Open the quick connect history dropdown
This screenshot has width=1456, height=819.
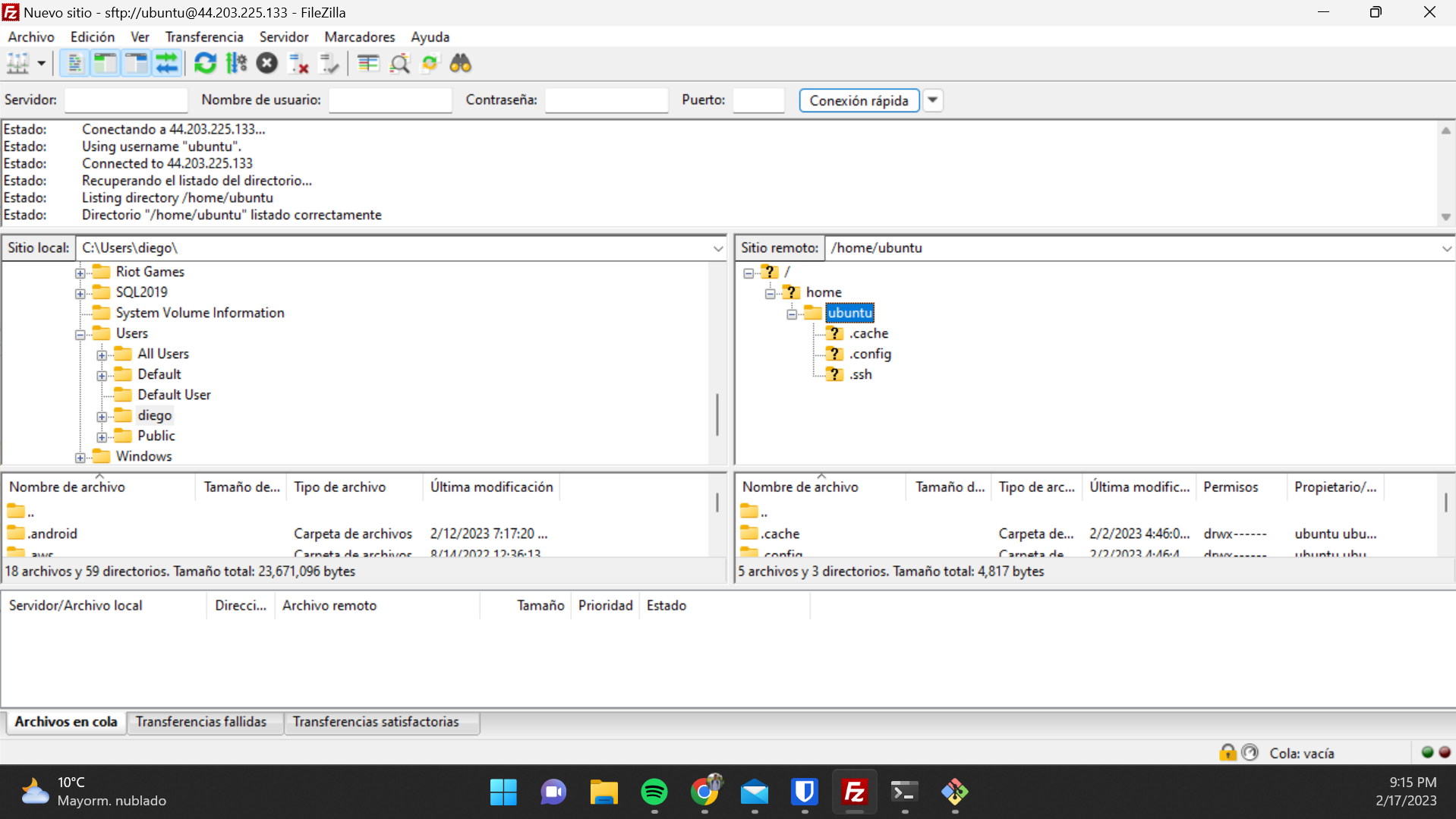tap(932, 100)
